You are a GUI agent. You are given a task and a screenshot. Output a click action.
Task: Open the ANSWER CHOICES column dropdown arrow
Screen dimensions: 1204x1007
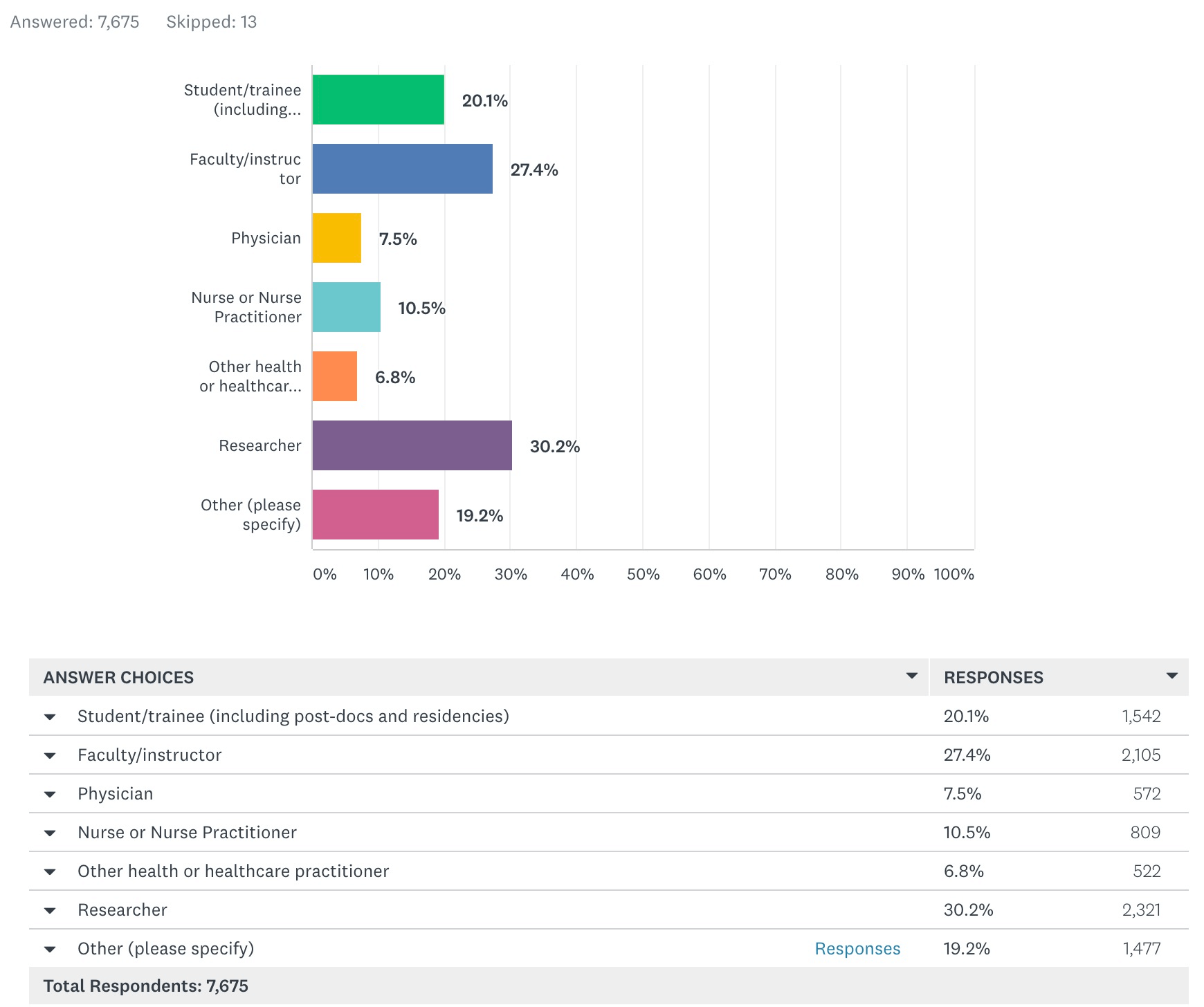coord(912,676)
